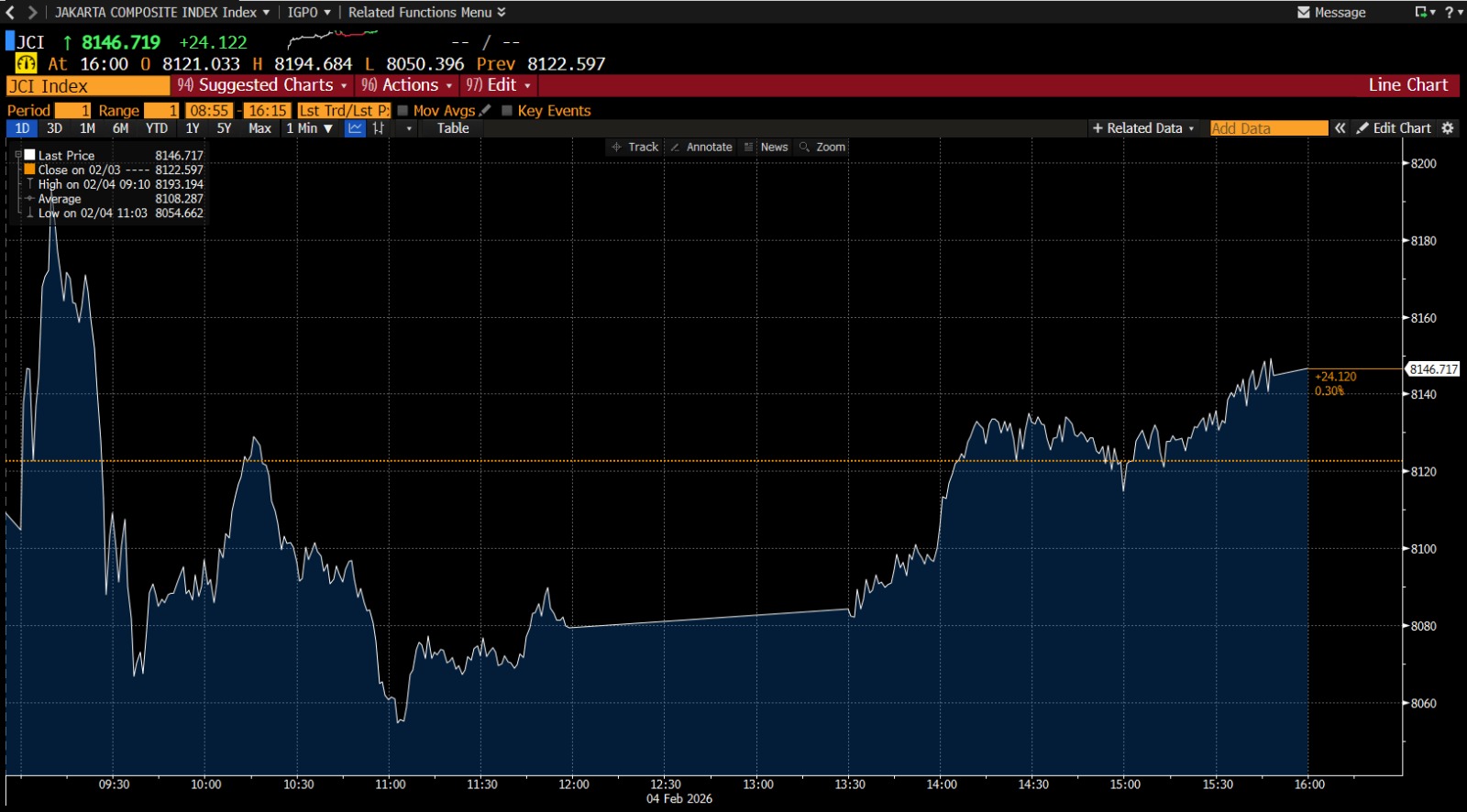Open the Related Data dropdown
1467x812 pixels.
1143,128
